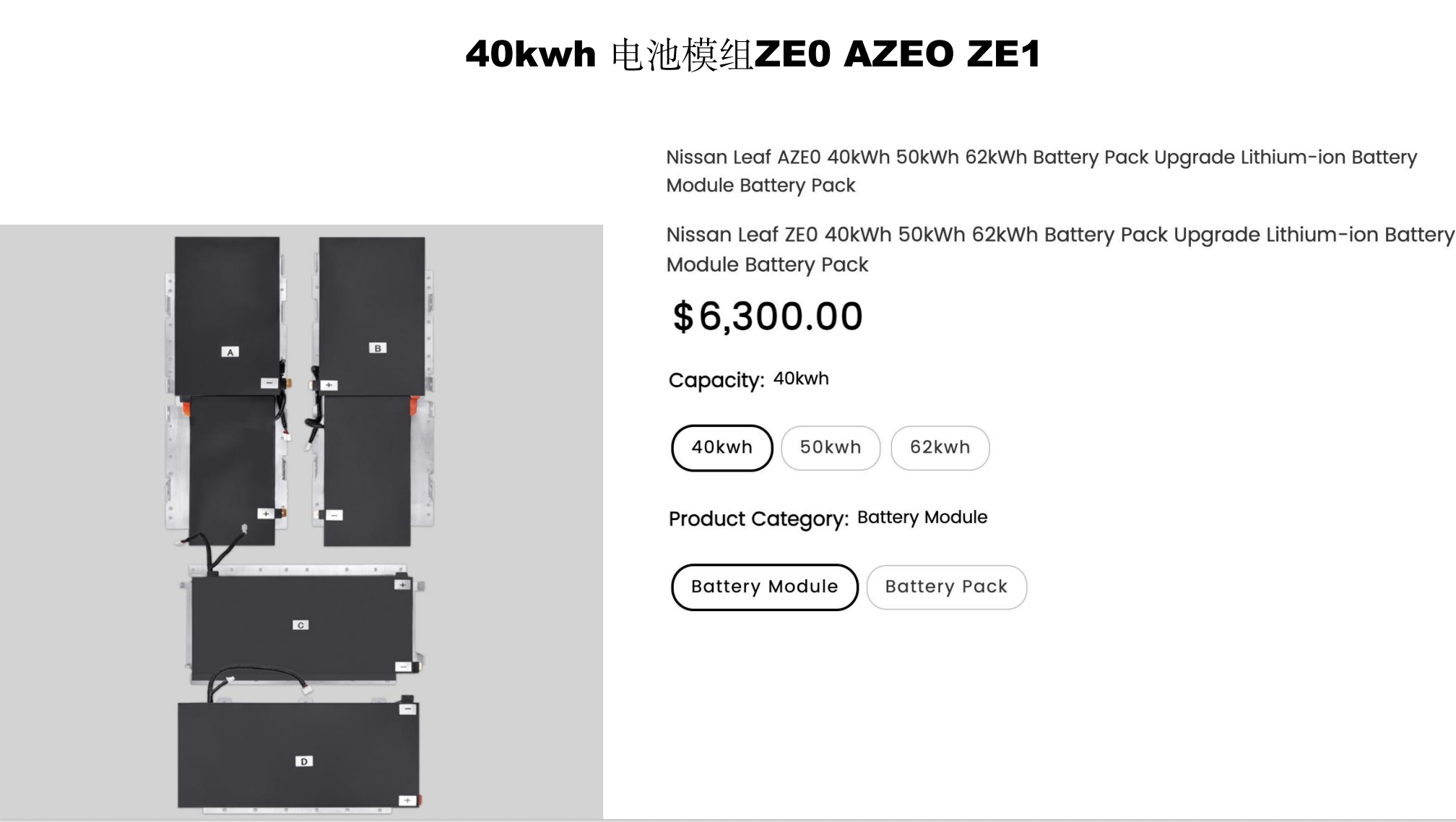The image size is (1456, 822).
Task: Click the $6,300.00 price text
Action: click(768, 316)
